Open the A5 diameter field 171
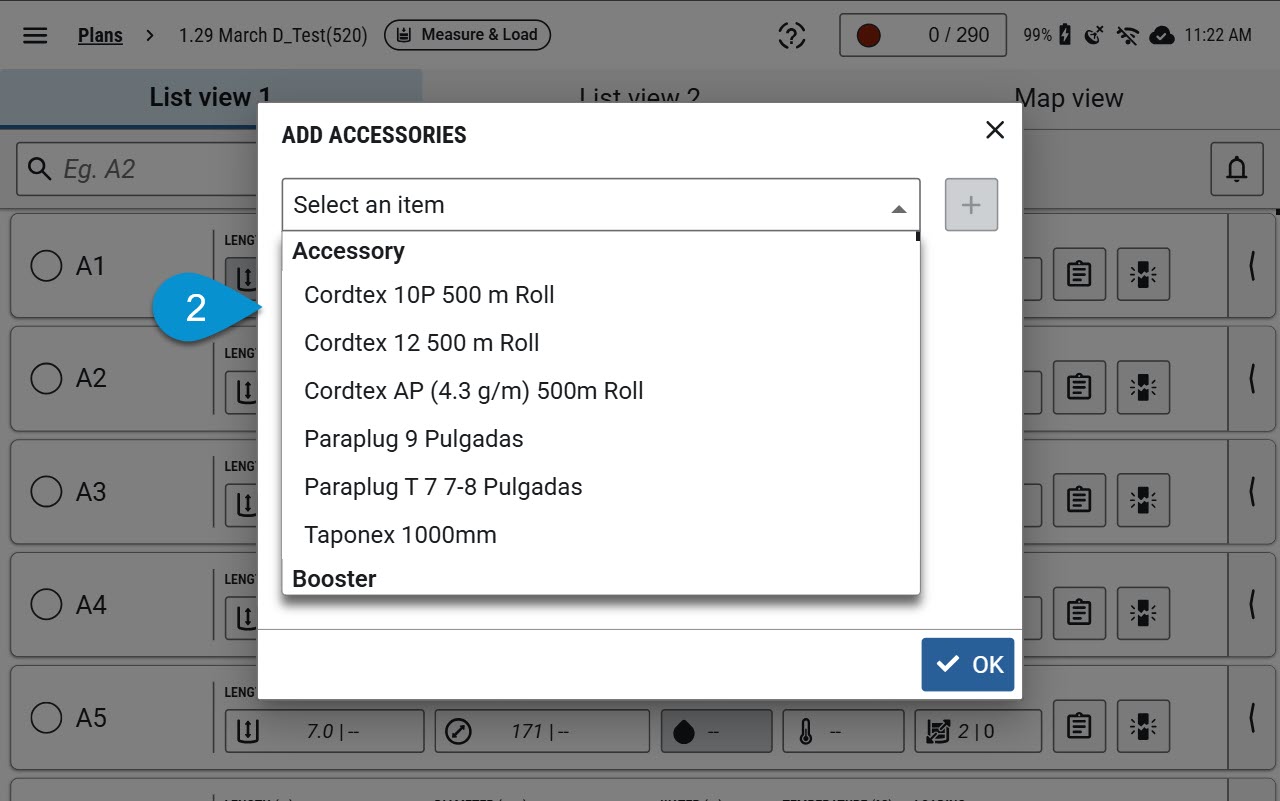The image size is (1280, 801). (543, 731)
